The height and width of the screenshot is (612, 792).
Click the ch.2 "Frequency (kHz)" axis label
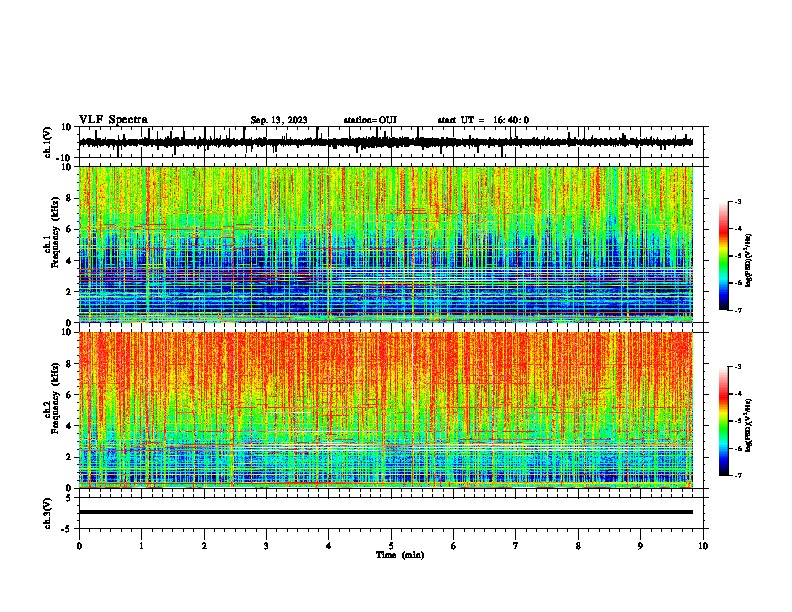tap(55, 398)
